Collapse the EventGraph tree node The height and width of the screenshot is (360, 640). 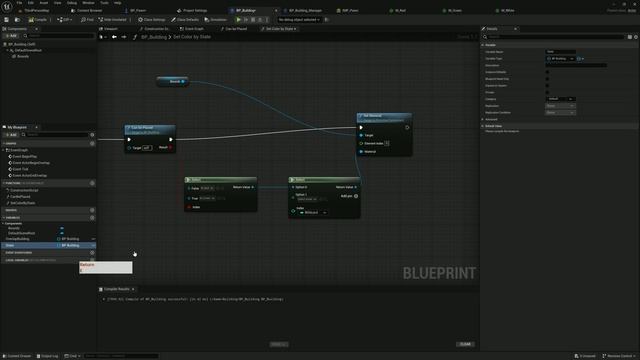coord(4,150)
